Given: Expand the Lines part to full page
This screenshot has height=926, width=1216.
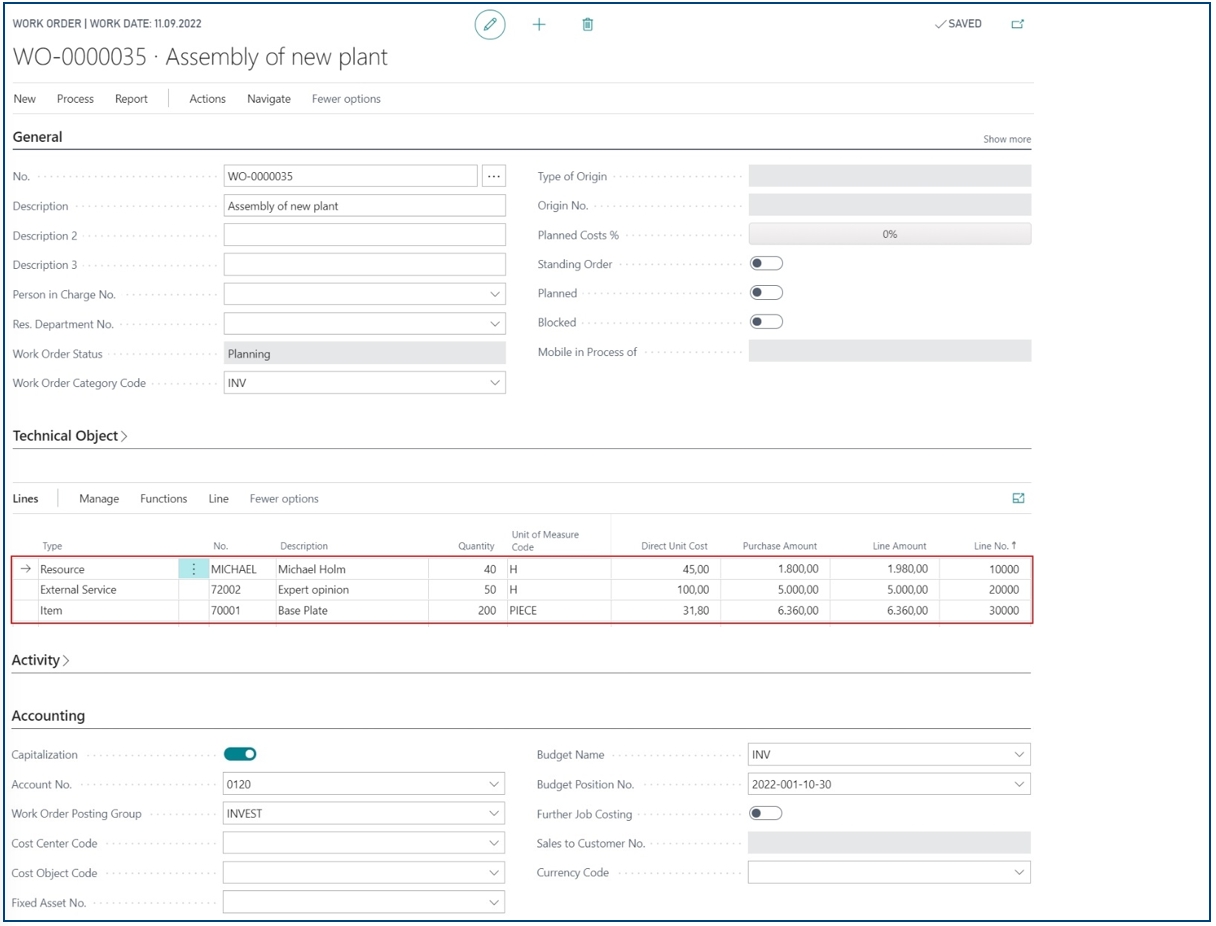Looking at the screenshot, I should 1019,498.
